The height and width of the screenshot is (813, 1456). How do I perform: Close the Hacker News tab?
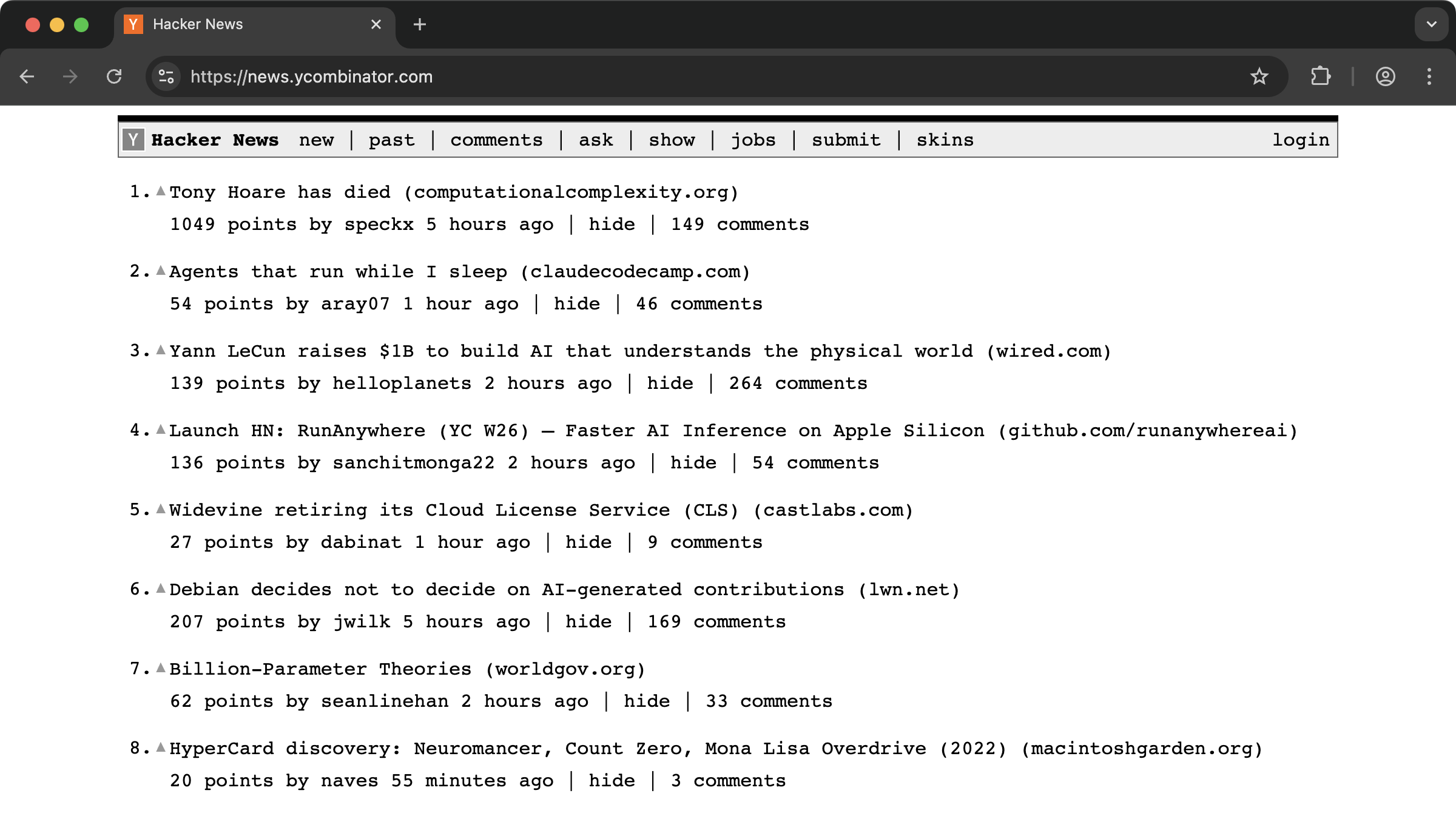click(376, 24)
